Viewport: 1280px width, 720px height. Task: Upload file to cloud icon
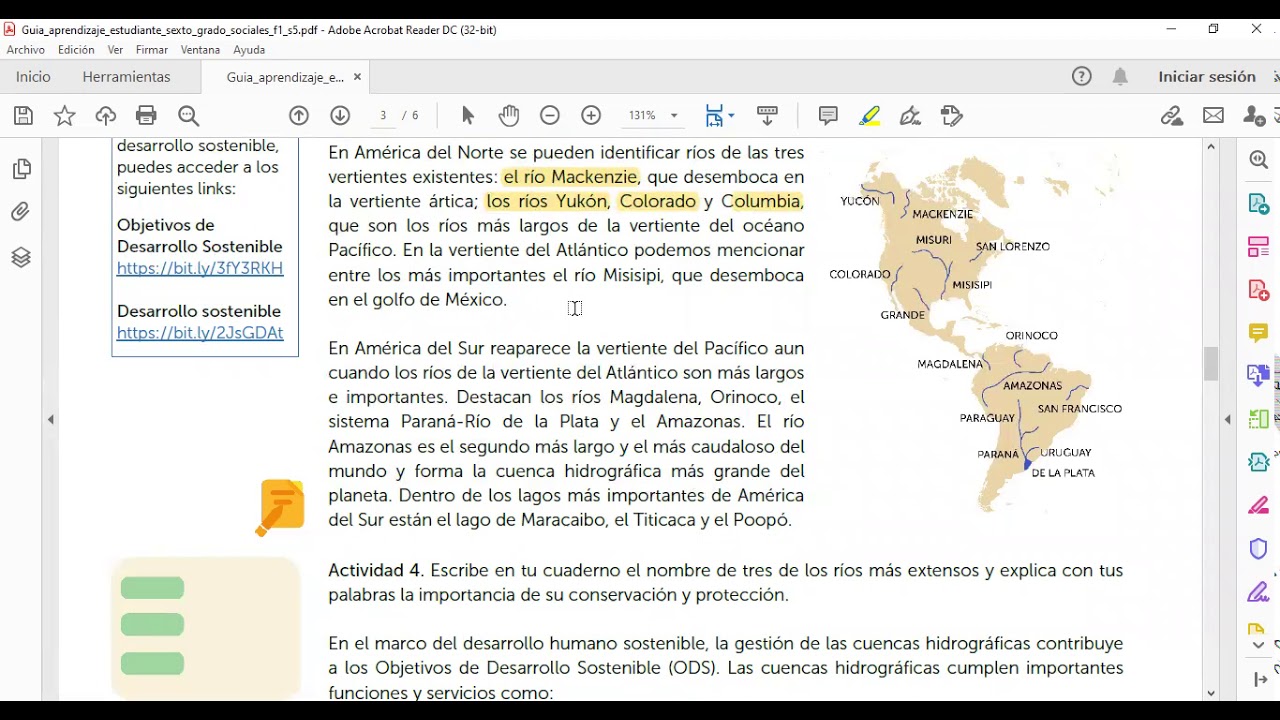[x=106, y=116]
